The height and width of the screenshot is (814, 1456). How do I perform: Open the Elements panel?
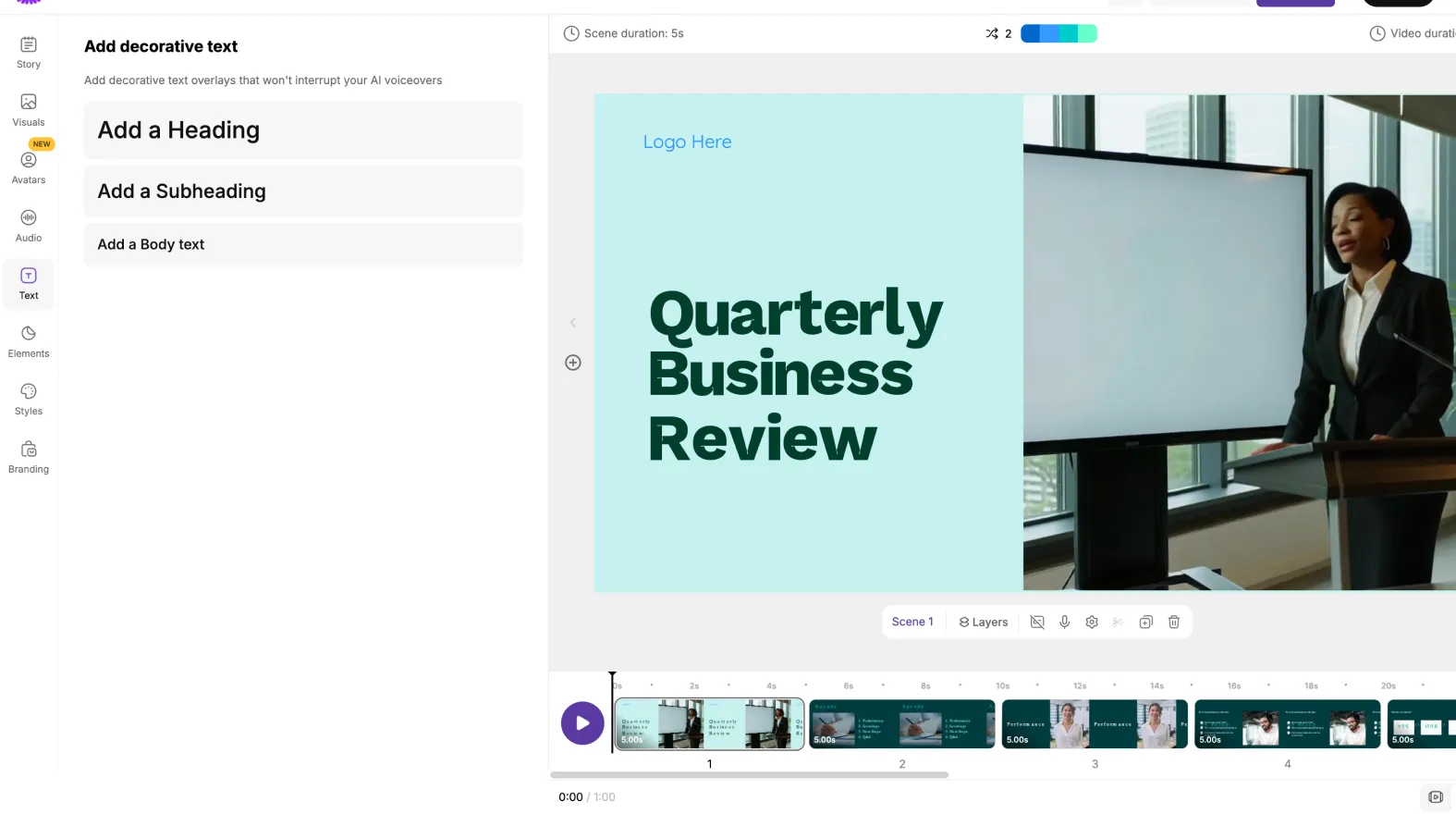[x=29, y=341]
